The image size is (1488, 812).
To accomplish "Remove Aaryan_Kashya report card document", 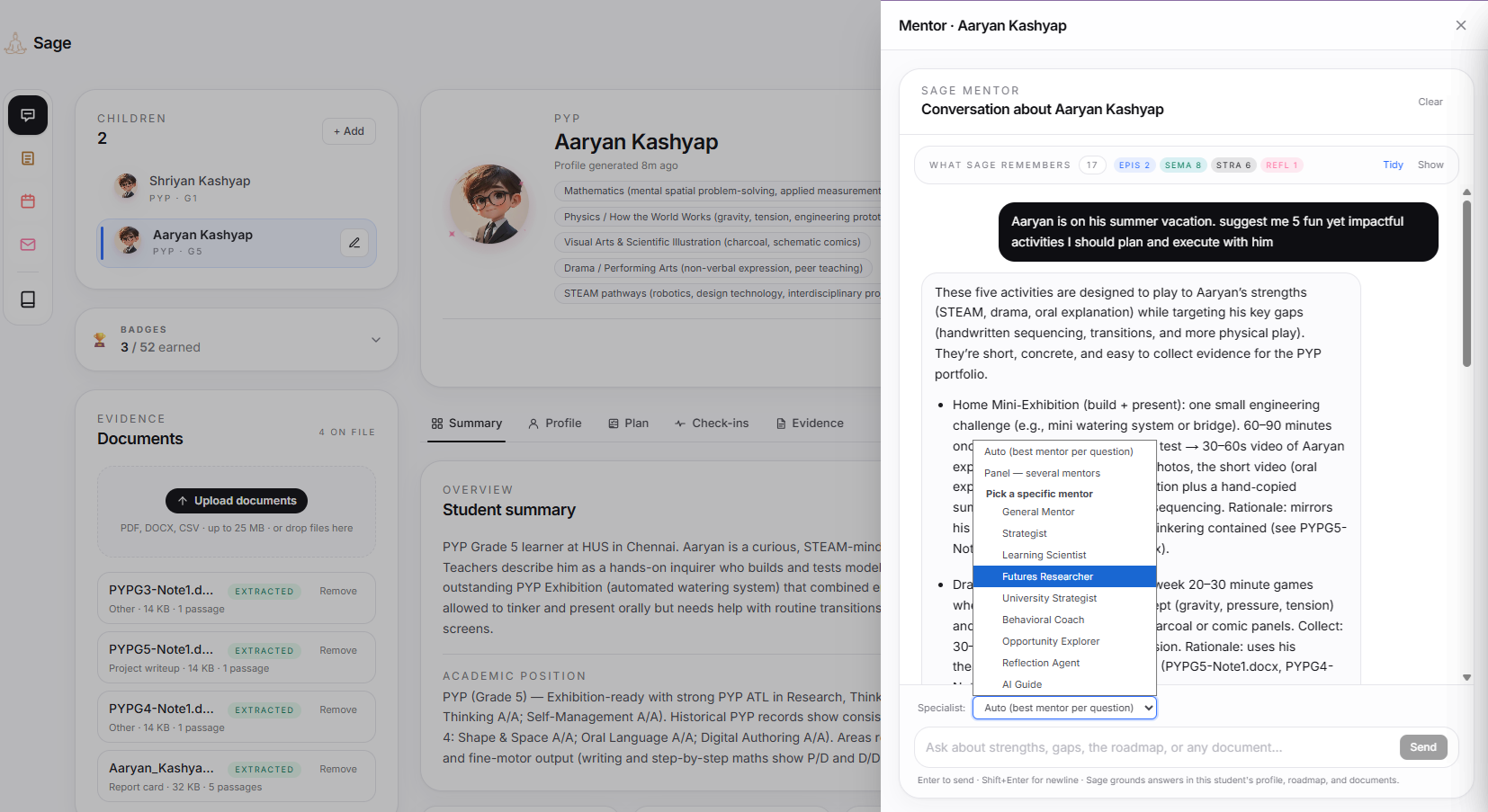I will pyautogui.click(x=338, y=770).
